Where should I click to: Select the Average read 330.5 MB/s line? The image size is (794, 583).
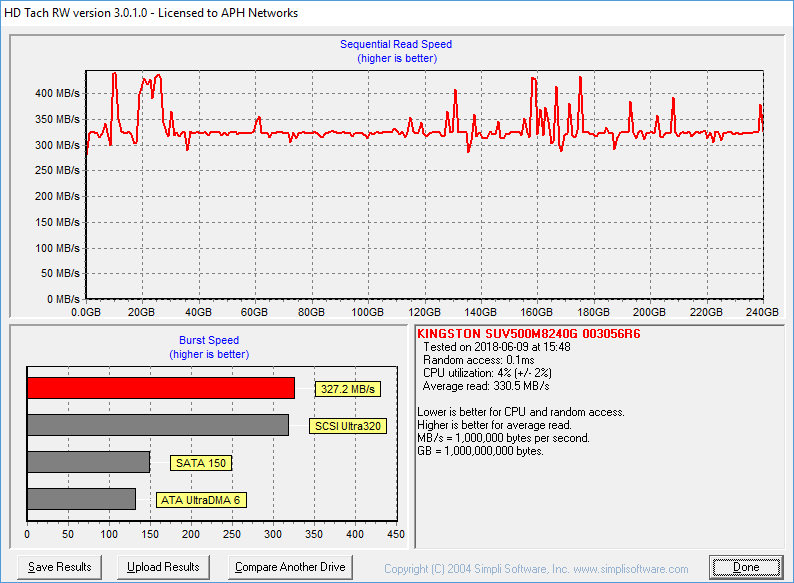(x=486, y=385)
